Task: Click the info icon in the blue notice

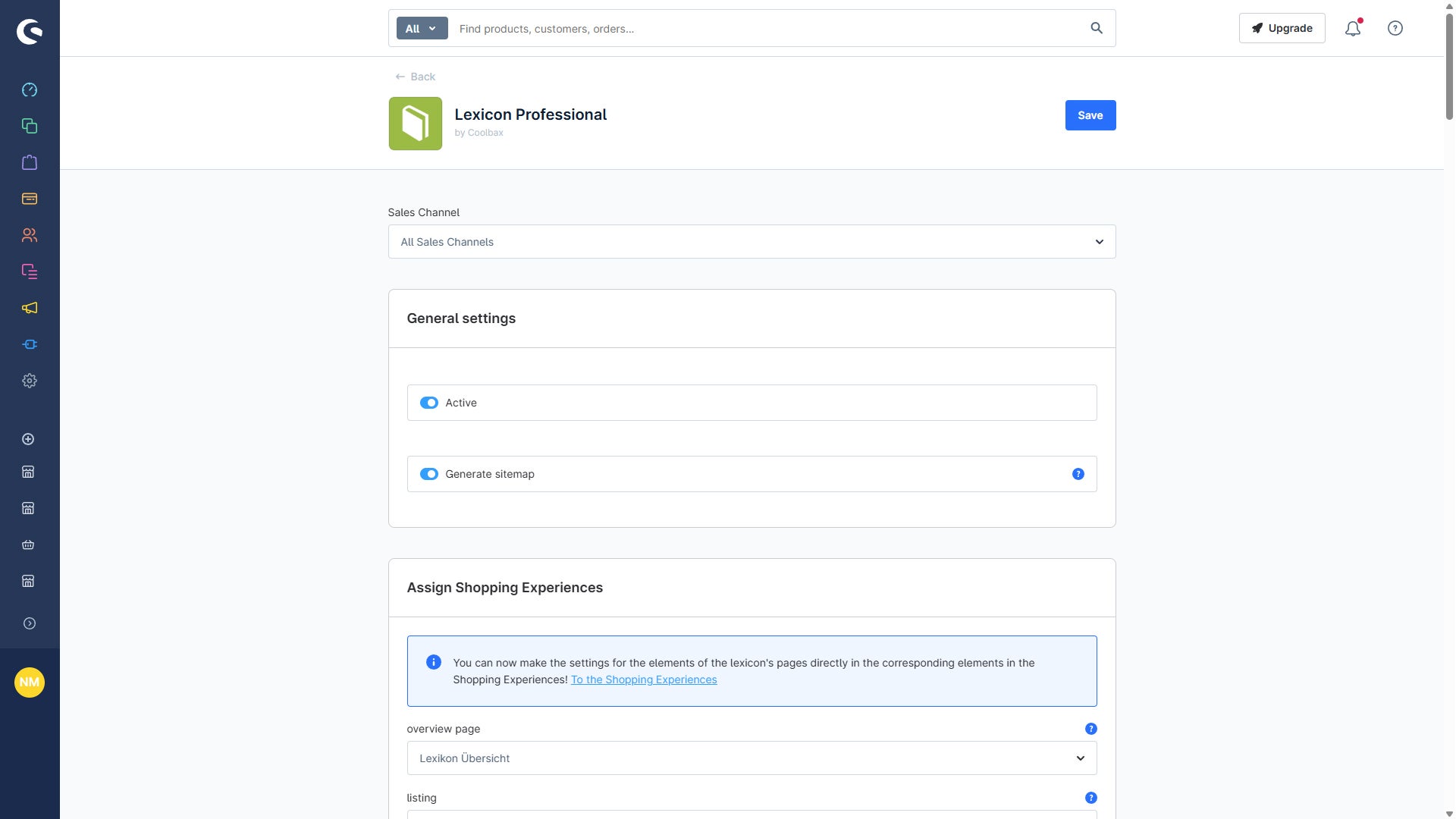Action: (x=434, y=662)
